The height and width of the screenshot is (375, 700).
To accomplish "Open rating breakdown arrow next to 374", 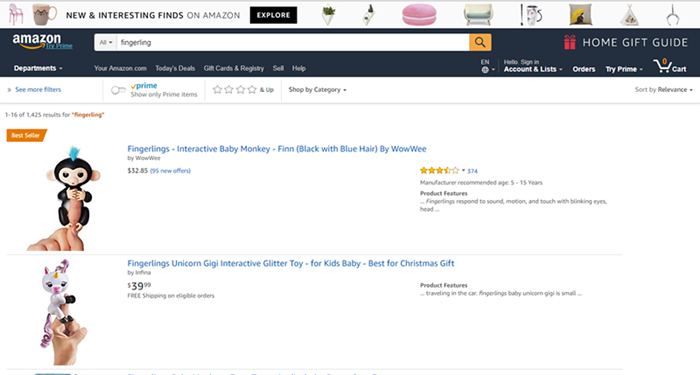I will [x=463, y=170].
